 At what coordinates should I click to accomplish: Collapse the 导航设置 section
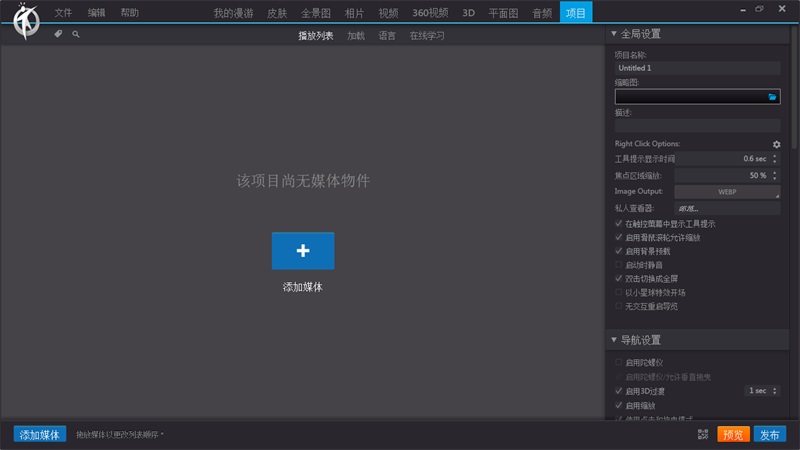614,340
